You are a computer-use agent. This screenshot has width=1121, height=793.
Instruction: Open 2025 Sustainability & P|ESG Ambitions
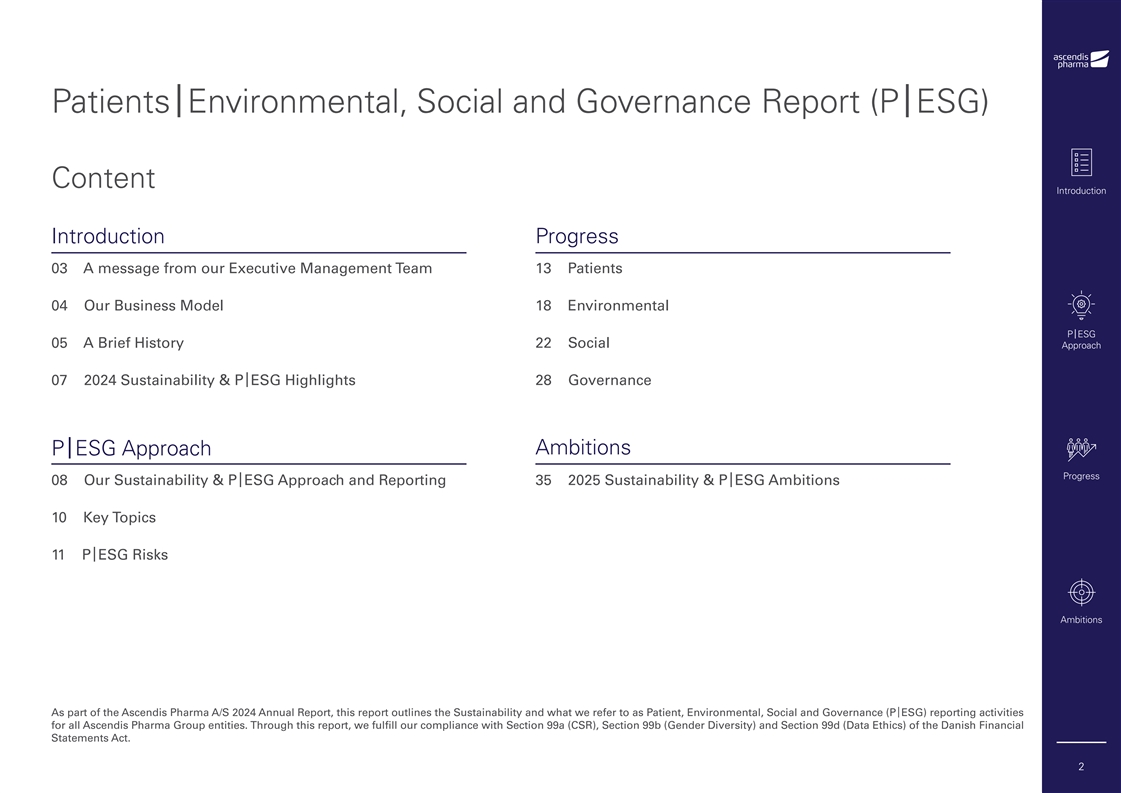pyautogui.click(x=703, y=480)
